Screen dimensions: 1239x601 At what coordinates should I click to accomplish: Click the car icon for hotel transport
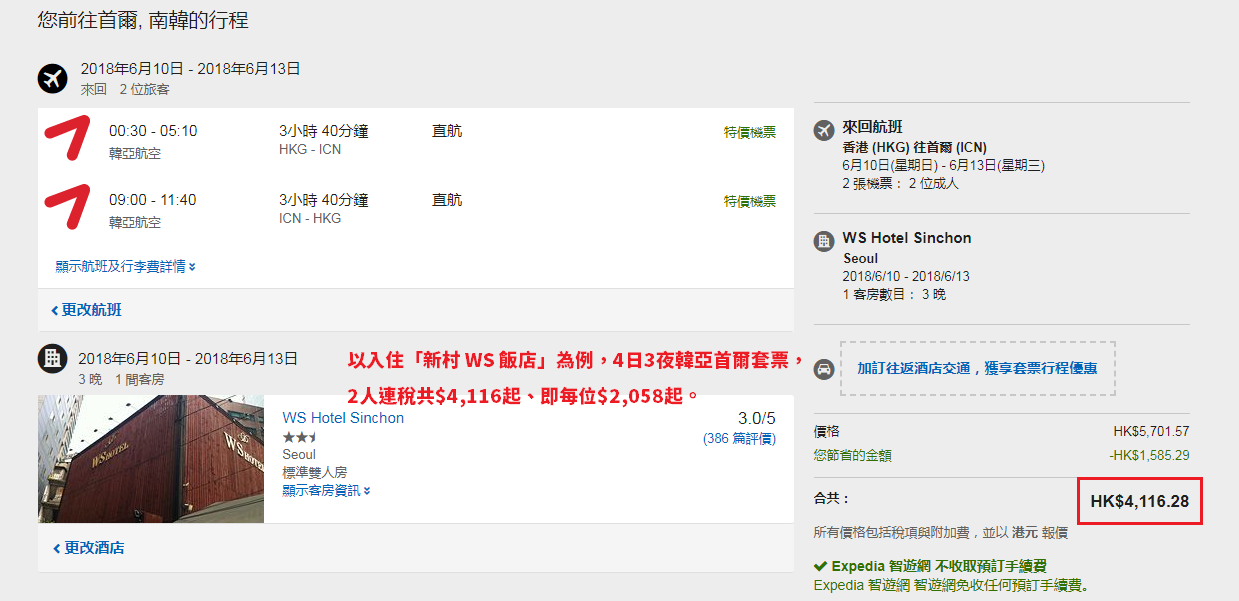[x=825, y=369]
